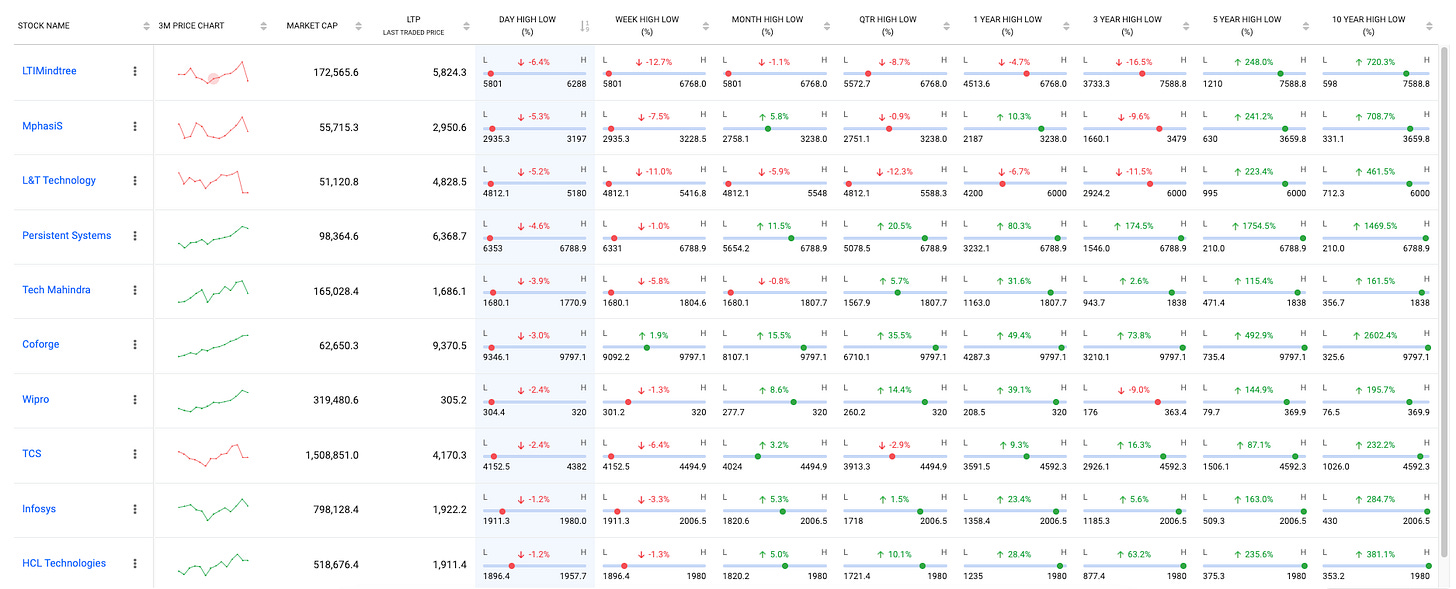Open the TCS stock link
The width and height of the screenshot is (1456, 589).
coord(32,454)
